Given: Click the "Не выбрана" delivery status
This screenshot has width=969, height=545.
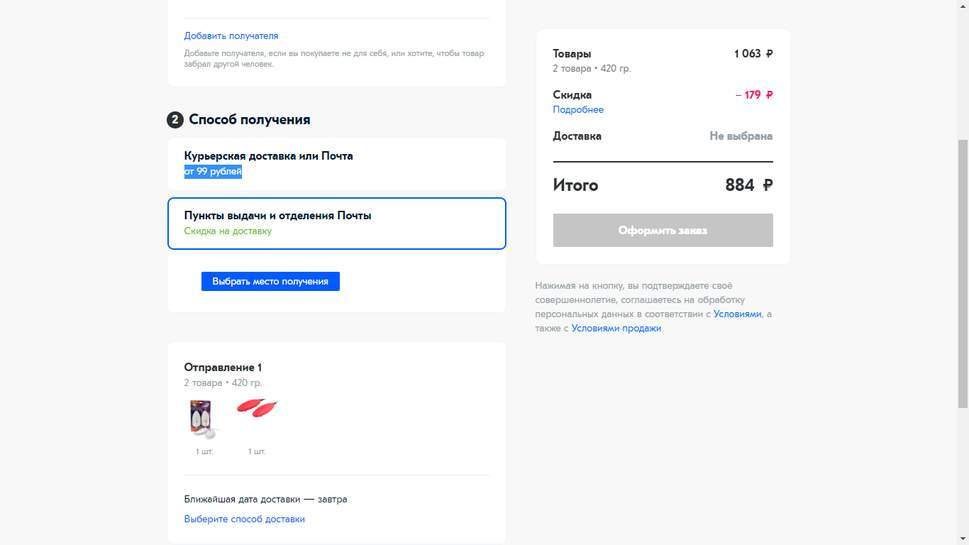Looking at the screenshot, I should click(740, 136).
